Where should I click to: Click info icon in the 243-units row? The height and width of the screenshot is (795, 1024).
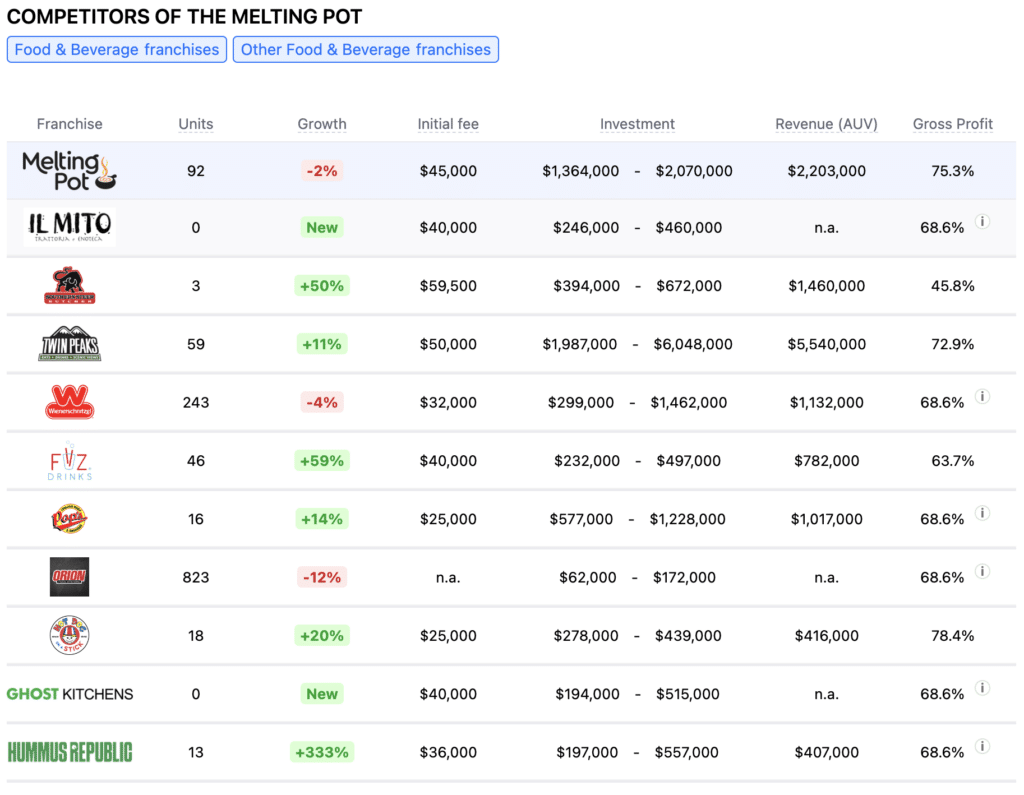click(x=982, y=397)
